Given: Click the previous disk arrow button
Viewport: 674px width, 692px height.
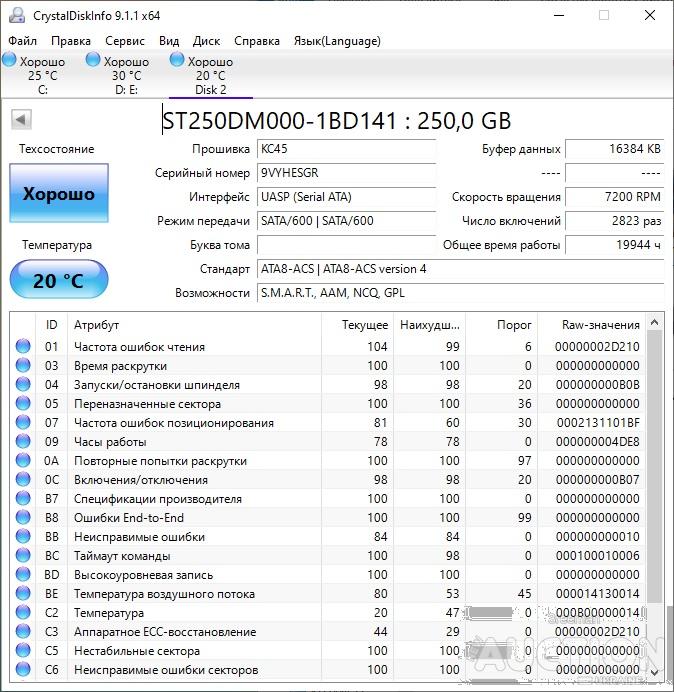Looking at the screenshot, I should coord(21,119).
